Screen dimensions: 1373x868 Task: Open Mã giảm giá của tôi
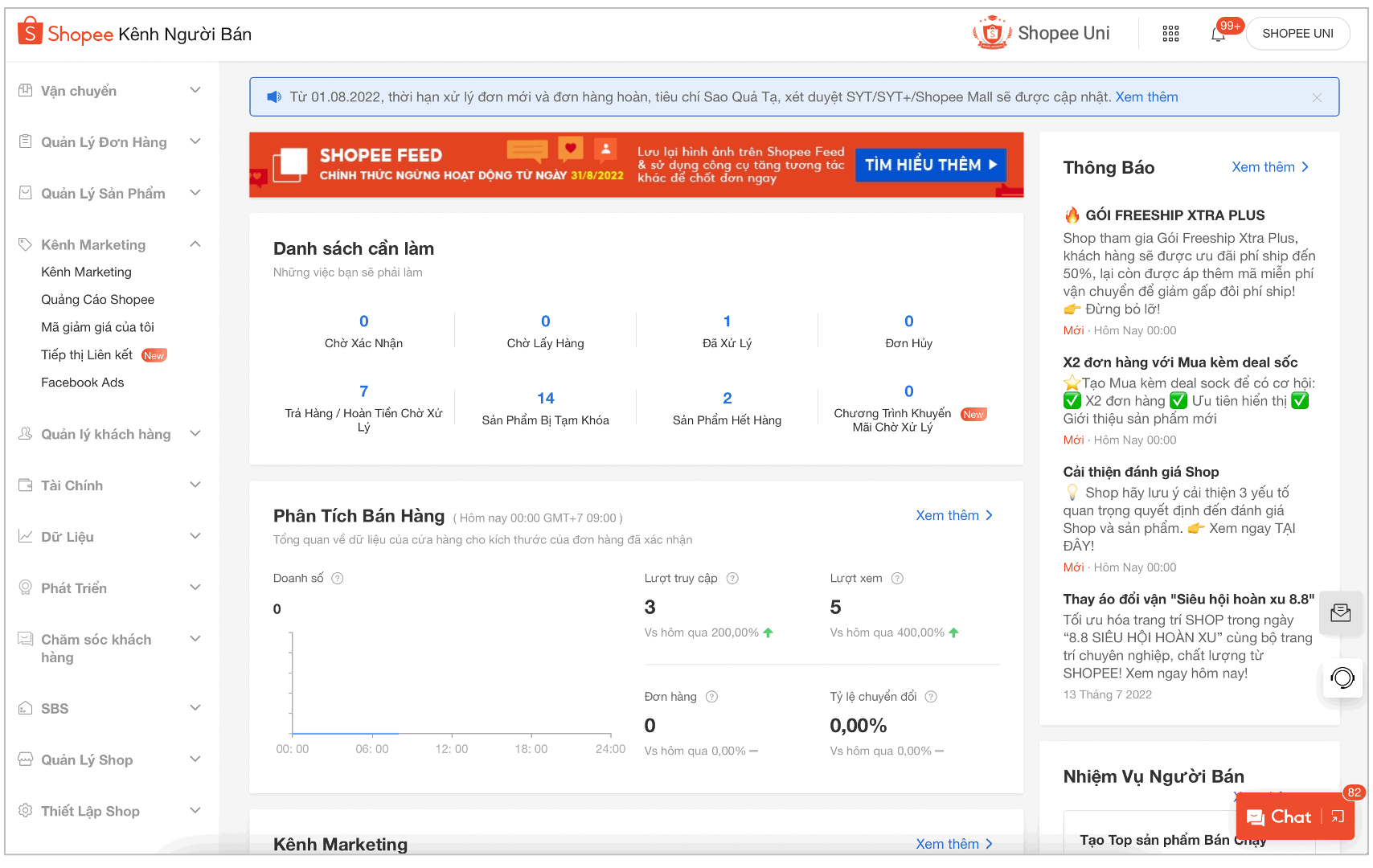97,327
